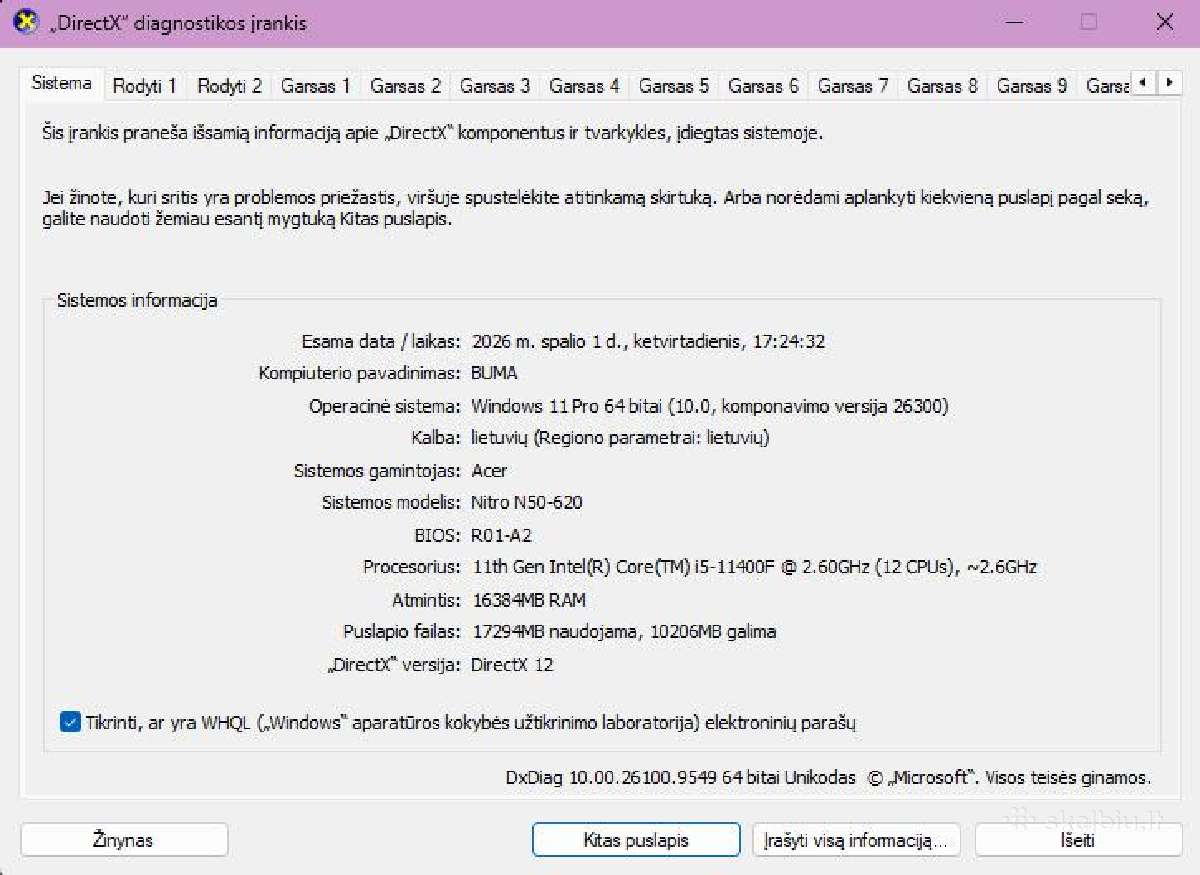The image size is (1200, 875).
Task: Show the Garsas 6 tab
Action: [x=763, y=86]
